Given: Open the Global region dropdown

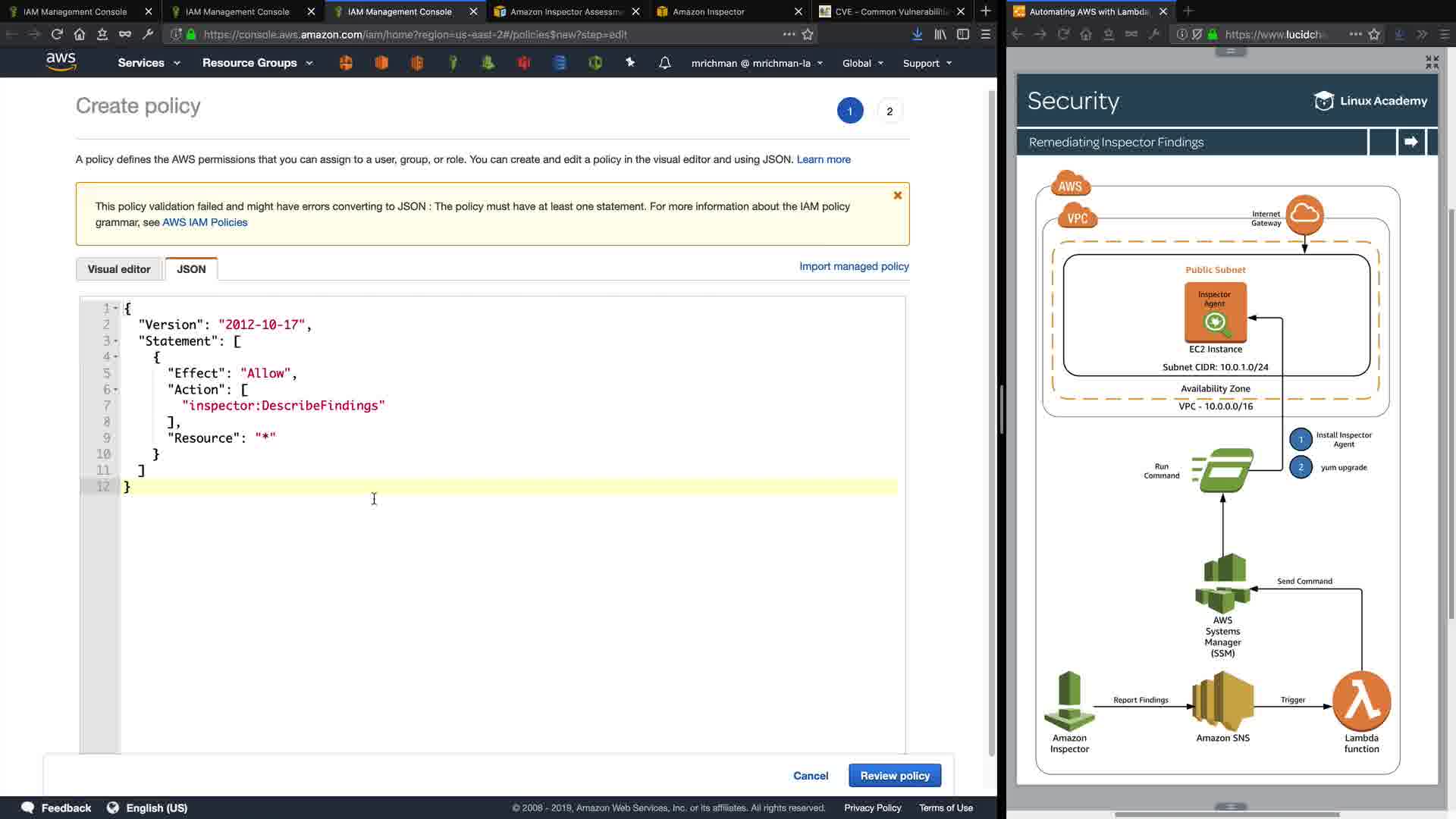Looking at the screenshot, I should [862, 63].
